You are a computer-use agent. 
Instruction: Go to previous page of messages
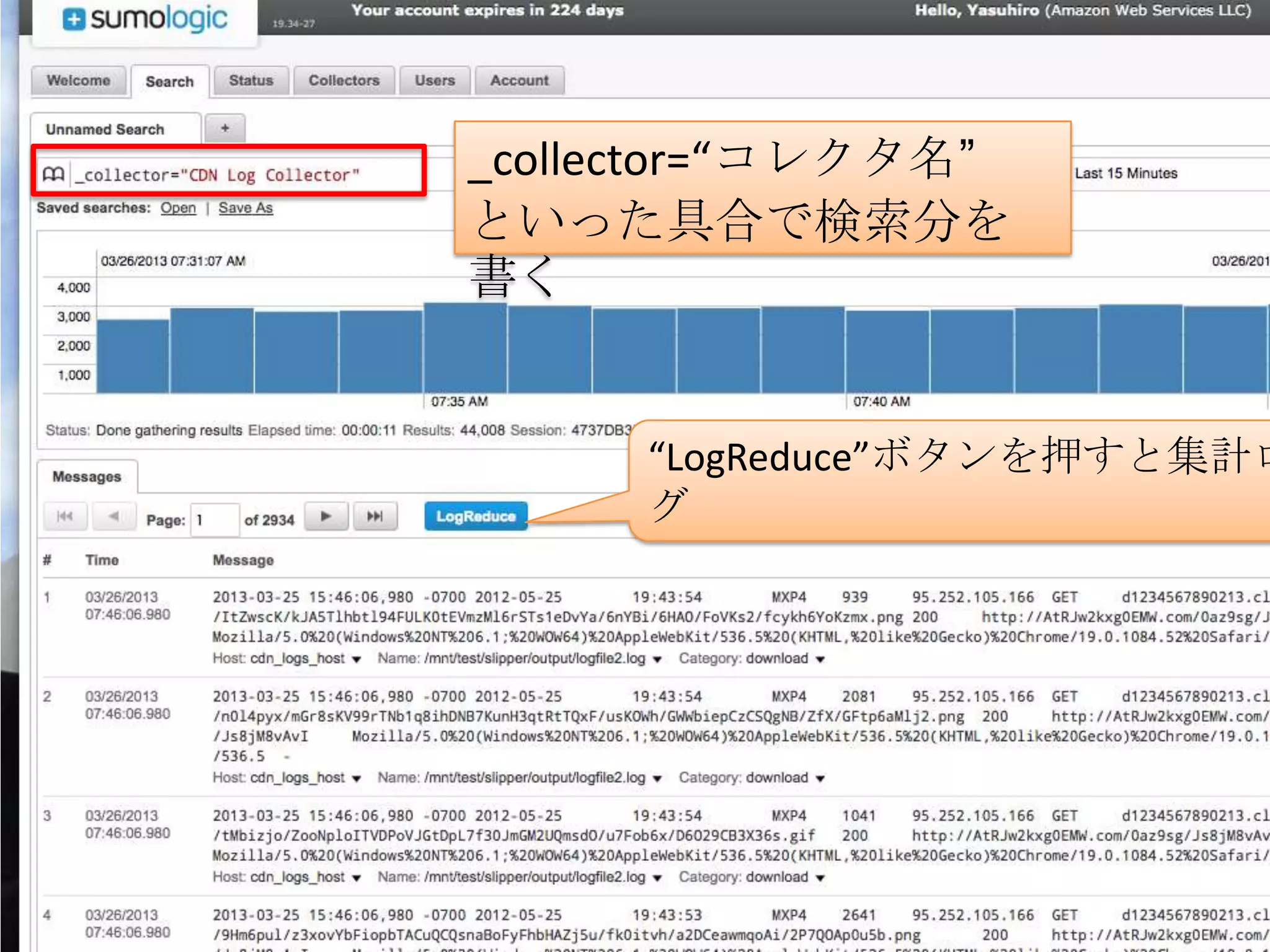click(x=113, y=516)
